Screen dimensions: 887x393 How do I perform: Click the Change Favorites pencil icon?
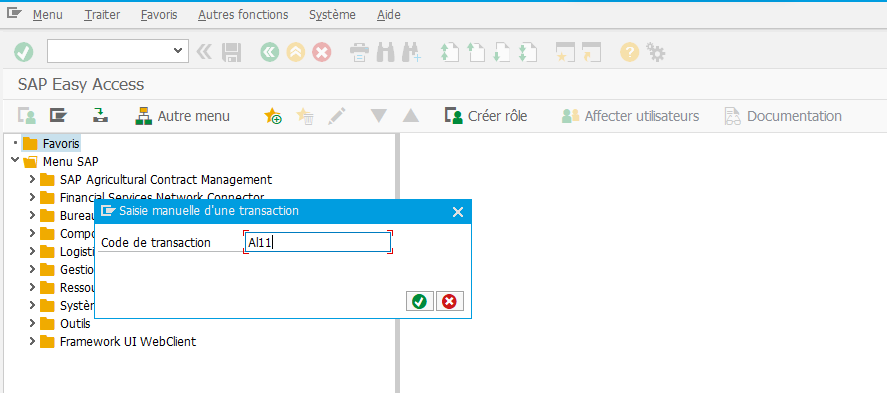(x=337, y=116)
